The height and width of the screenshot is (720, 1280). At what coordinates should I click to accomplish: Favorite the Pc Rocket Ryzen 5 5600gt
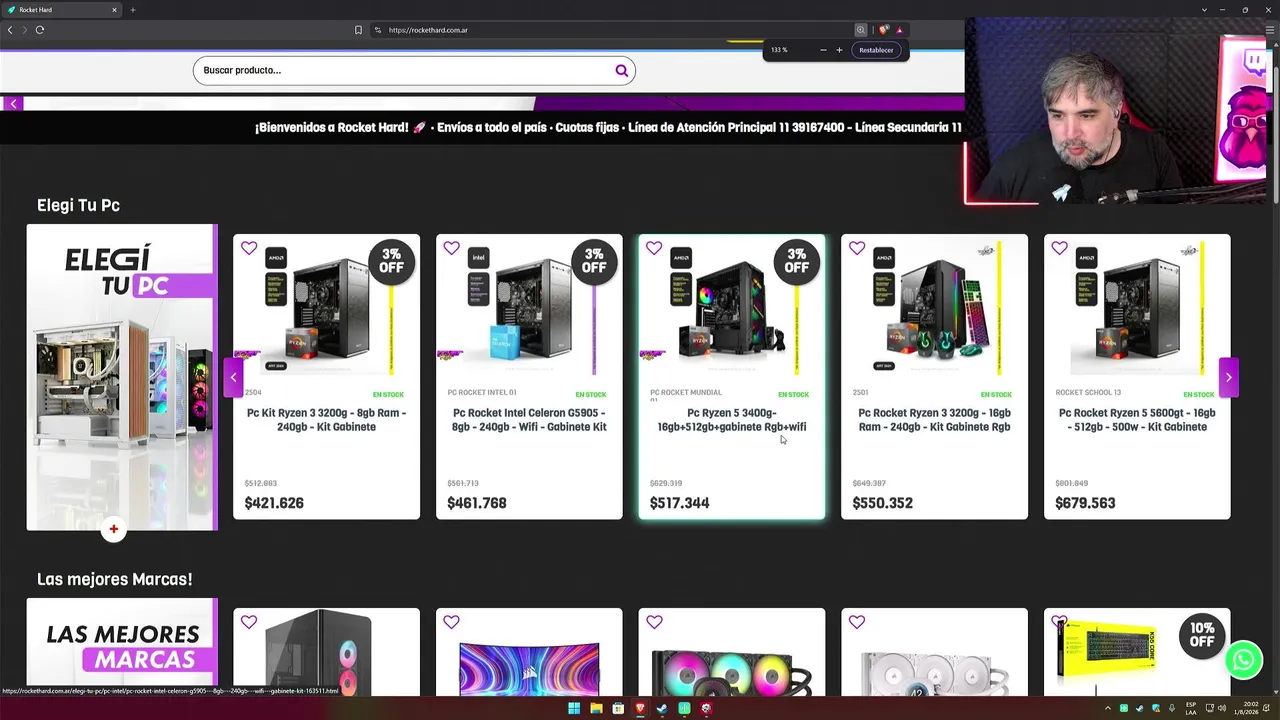tap(1060, 248)
